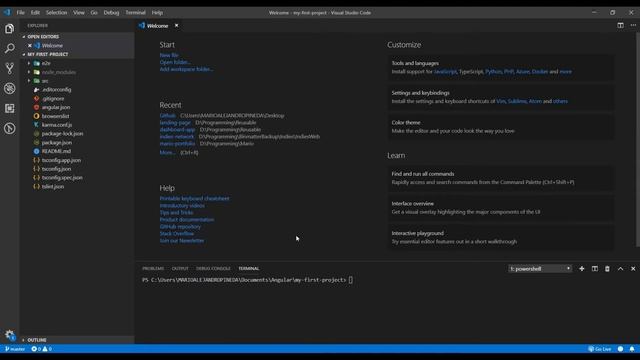Click the Open folder... link
Image resolution: width=640 pixels, height=360 pixels.
coord(175,62)
